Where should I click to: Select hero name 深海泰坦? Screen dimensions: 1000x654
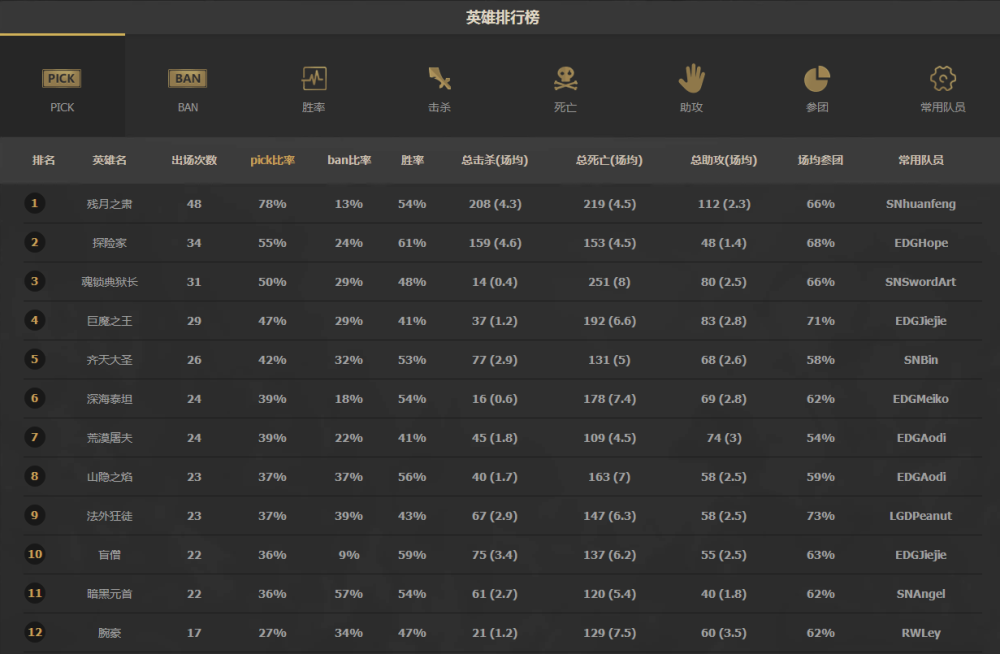pyautogui.click(x=109, y=399)
